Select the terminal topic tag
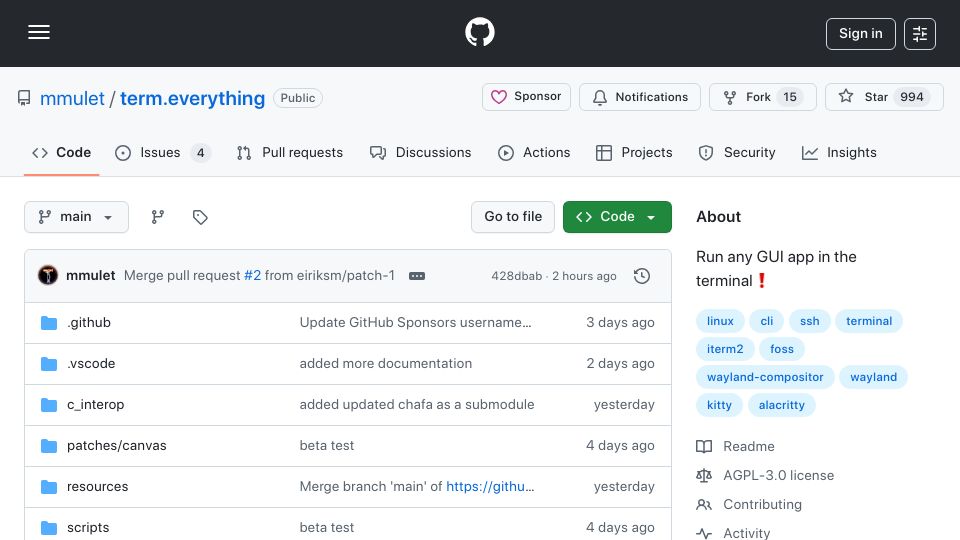The image size is (960, 540). coord(869,321)
